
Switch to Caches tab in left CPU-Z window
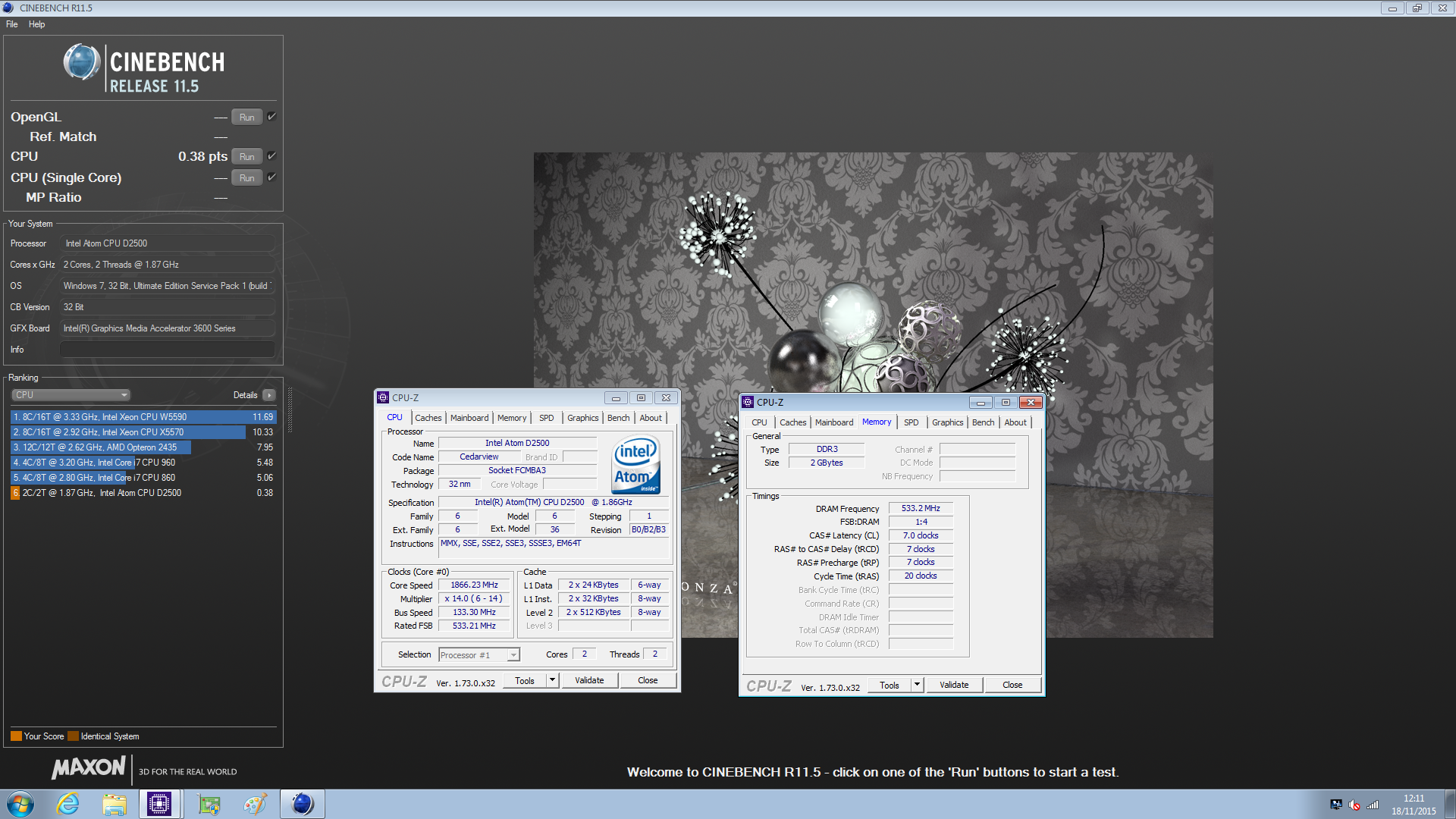[428, 418]
